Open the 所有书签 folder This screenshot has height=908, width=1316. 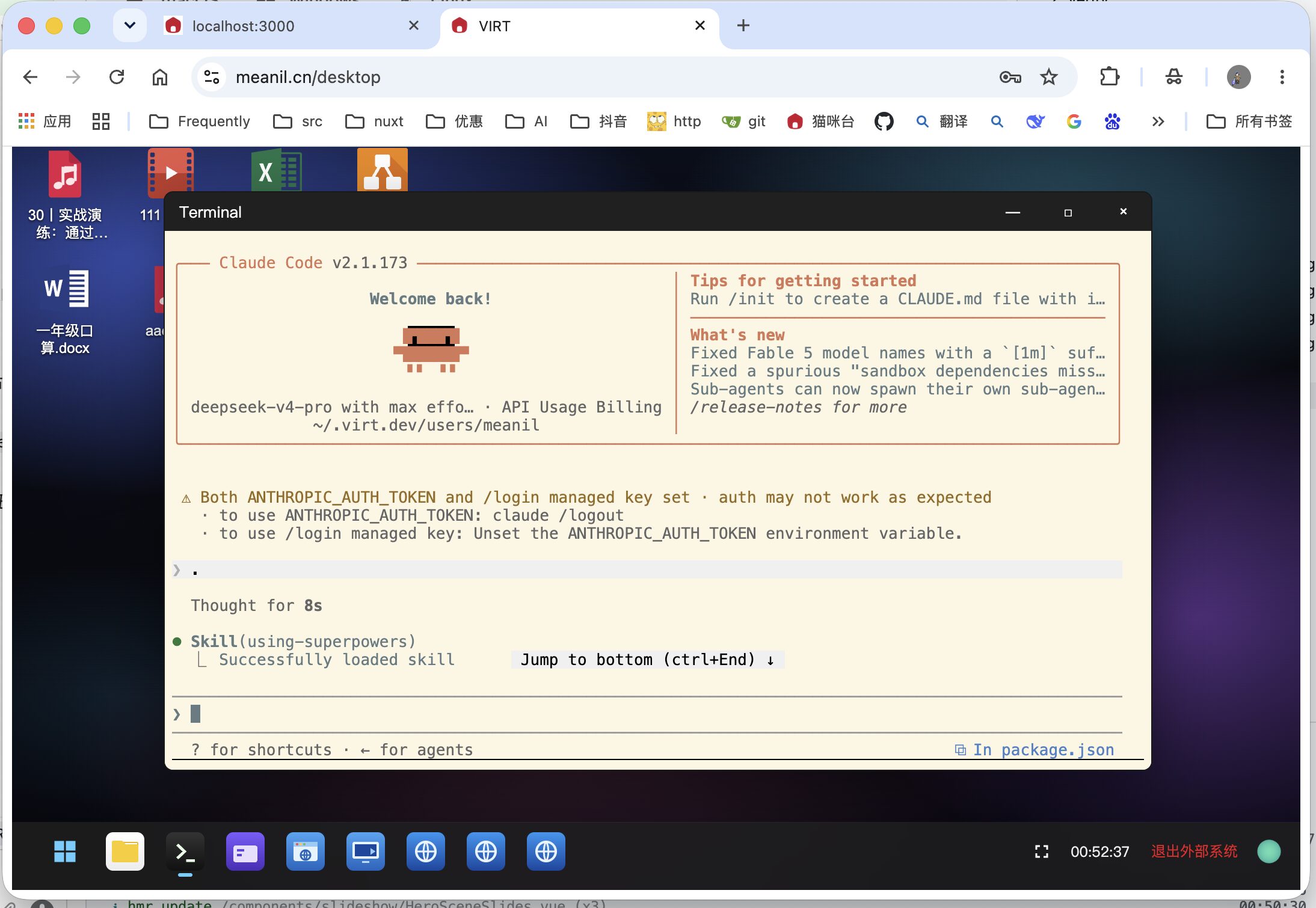[1249, 121]
